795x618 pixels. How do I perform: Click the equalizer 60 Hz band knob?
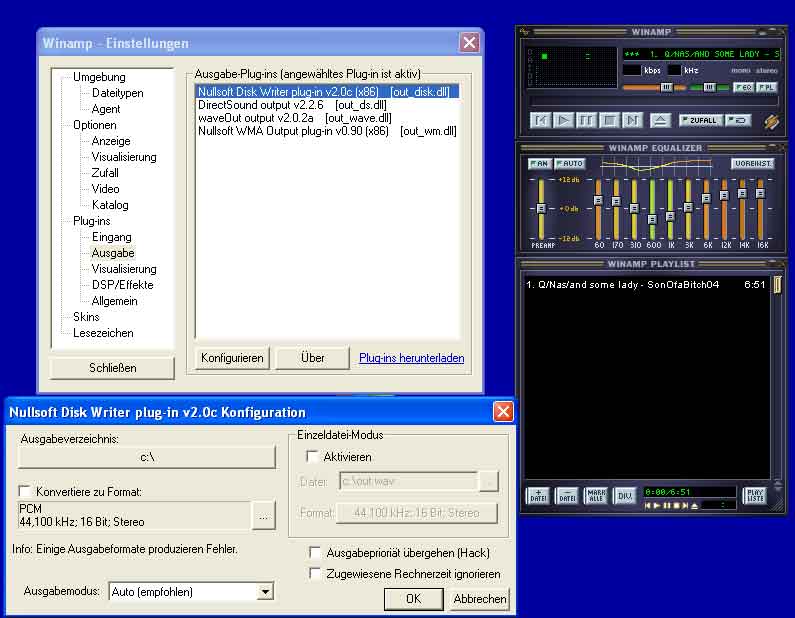tap(598, 200)
